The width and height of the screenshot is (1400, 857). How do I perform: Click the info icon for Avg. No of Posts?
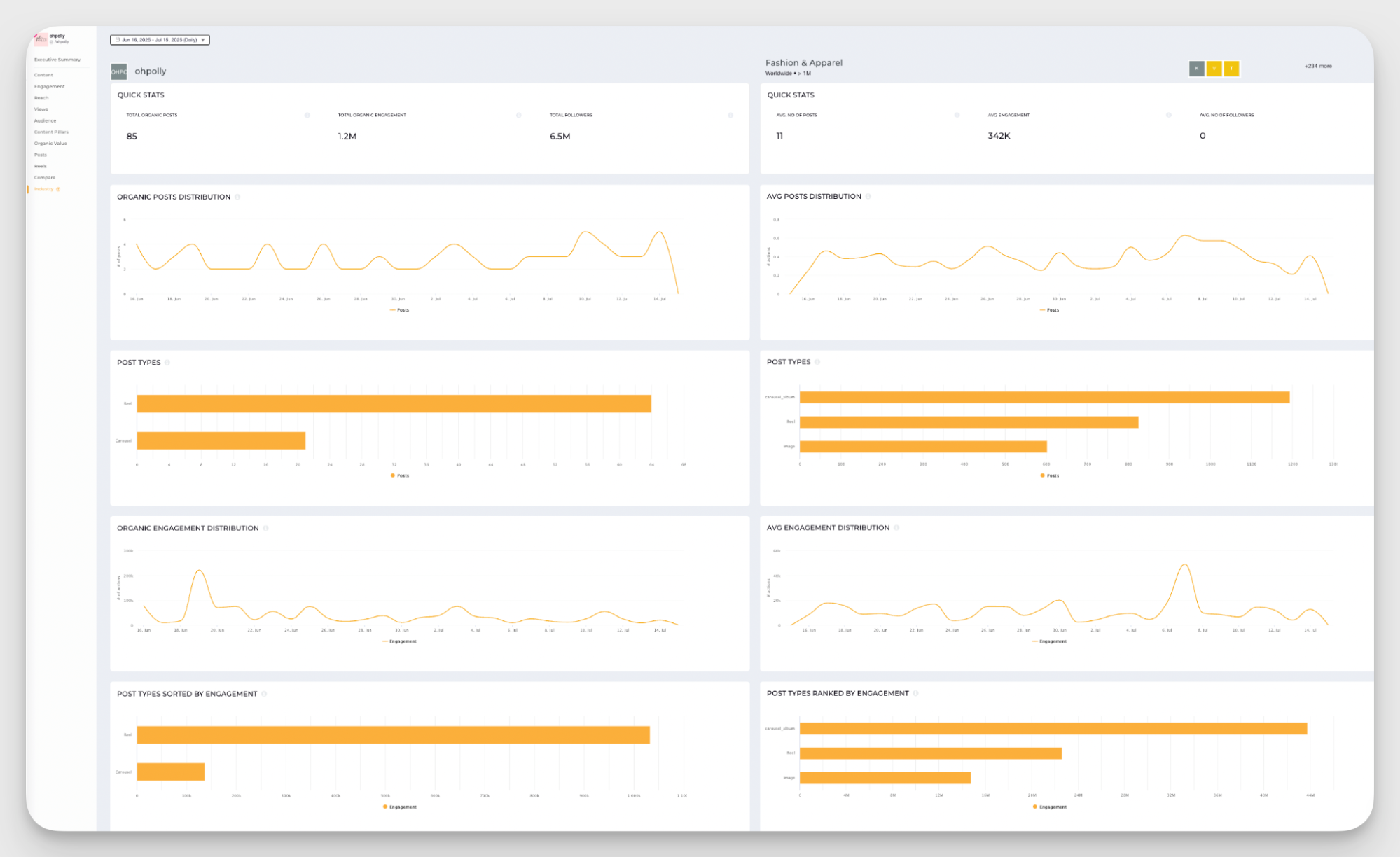point(957,115)
